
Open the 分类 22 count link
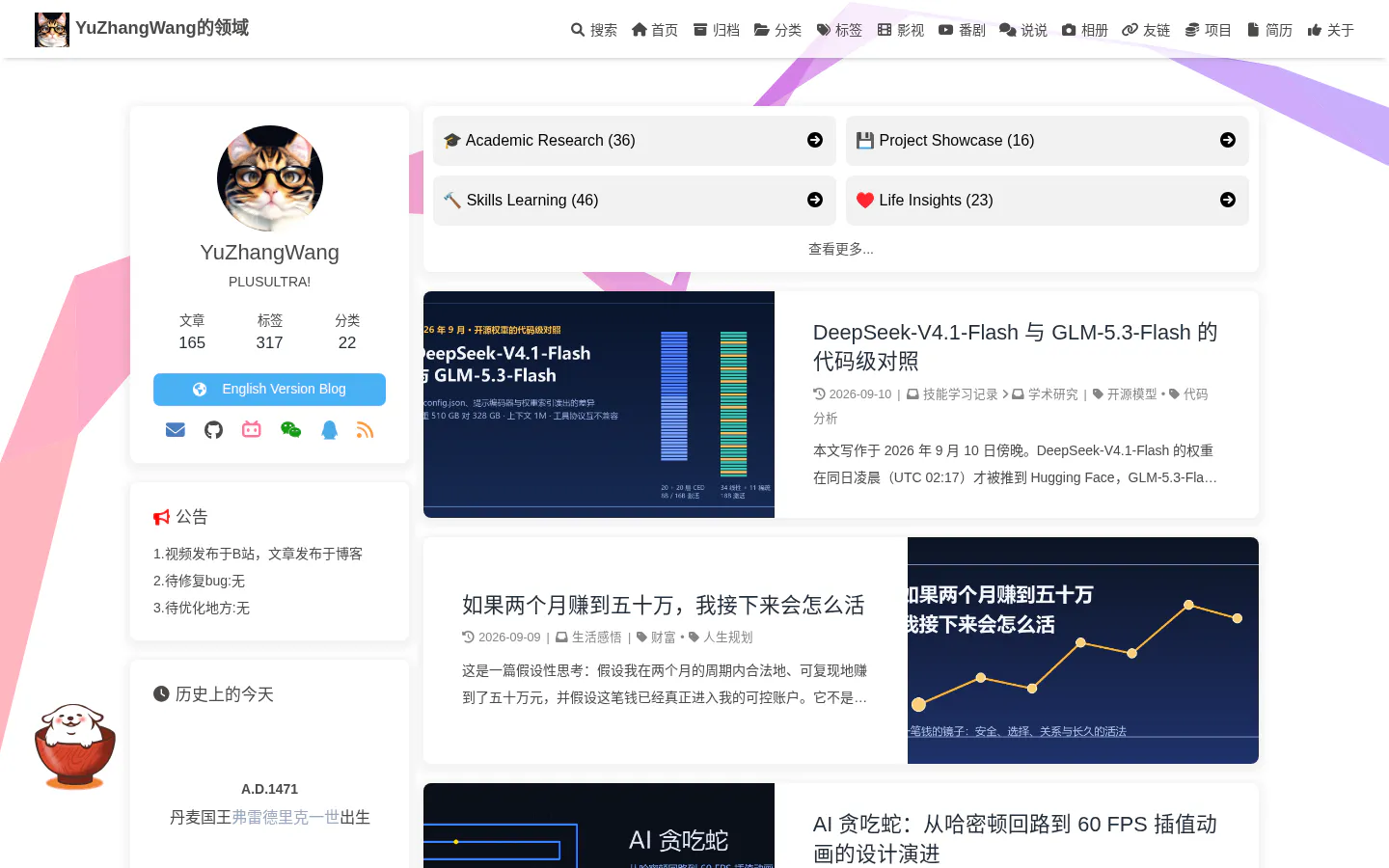[347, 332]
